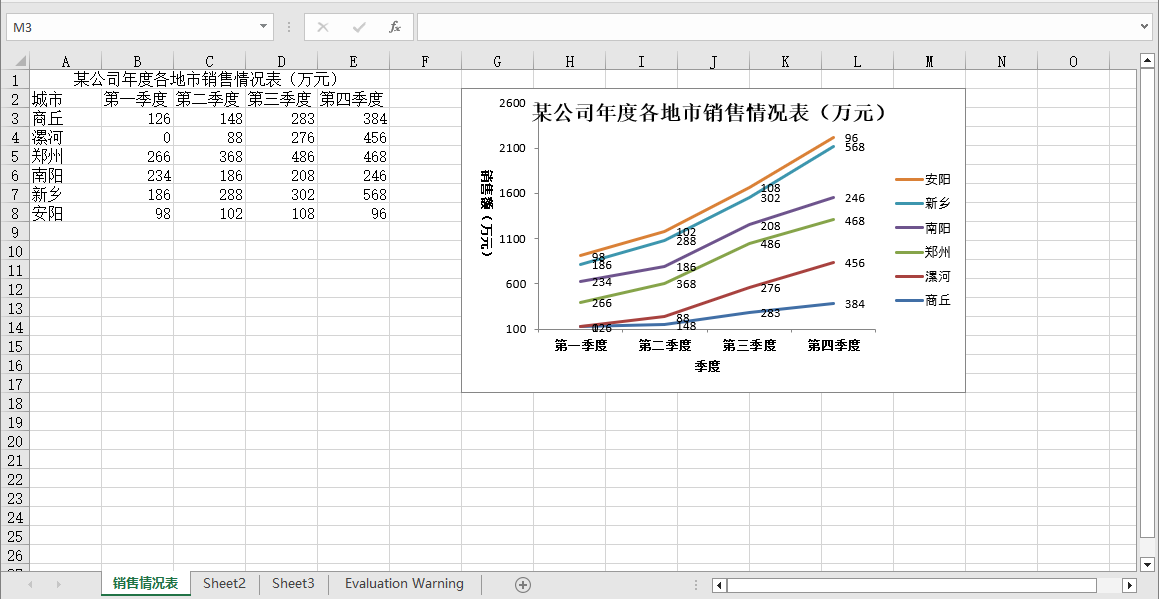Image resolution: width=1159 pixels, height=599 pixels.
Task: Click the vertical scrollbar up arrow
Action: [1147, 60]
